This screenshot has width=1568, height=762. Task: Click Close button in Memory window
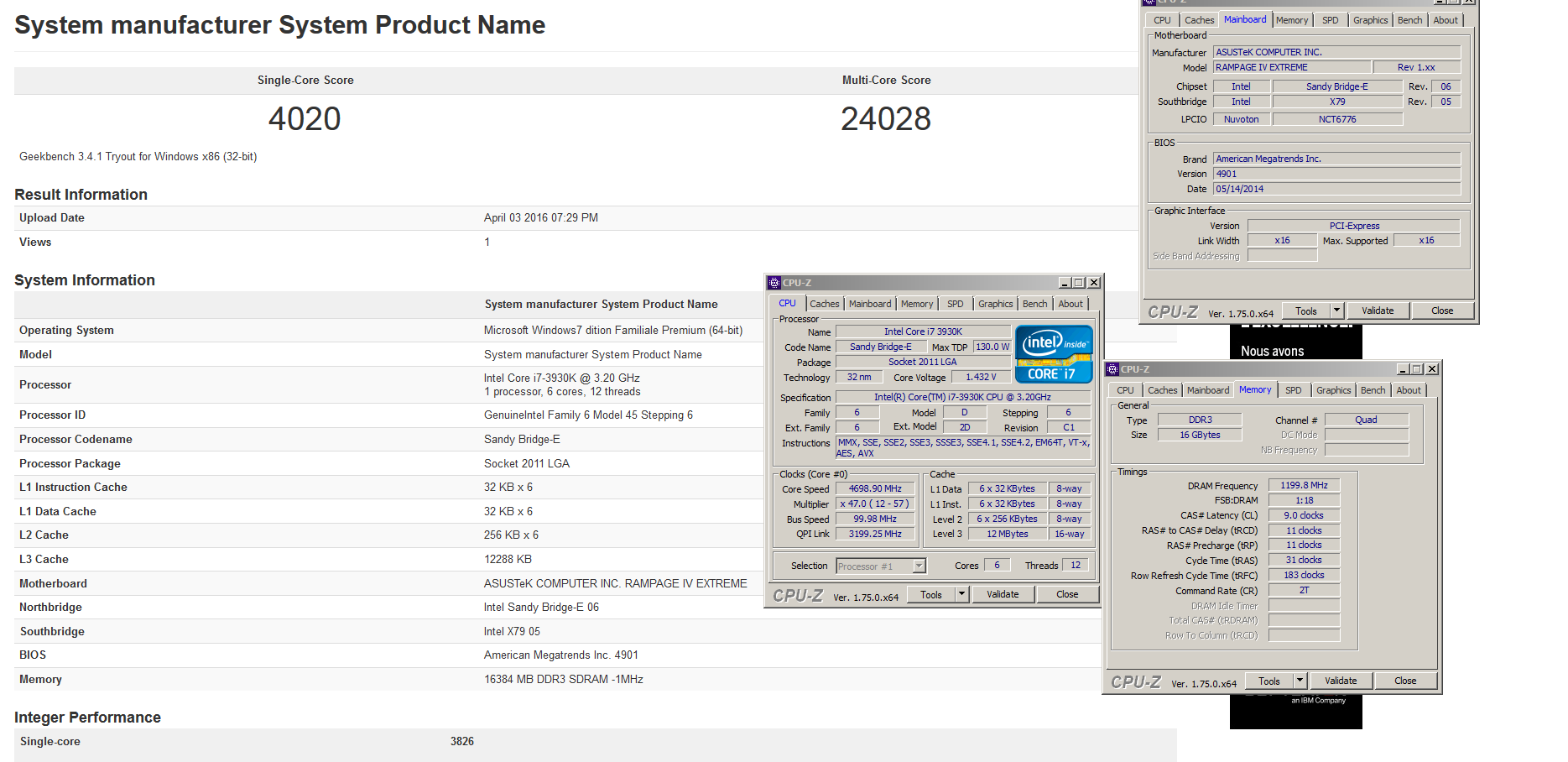(1405, 681)
